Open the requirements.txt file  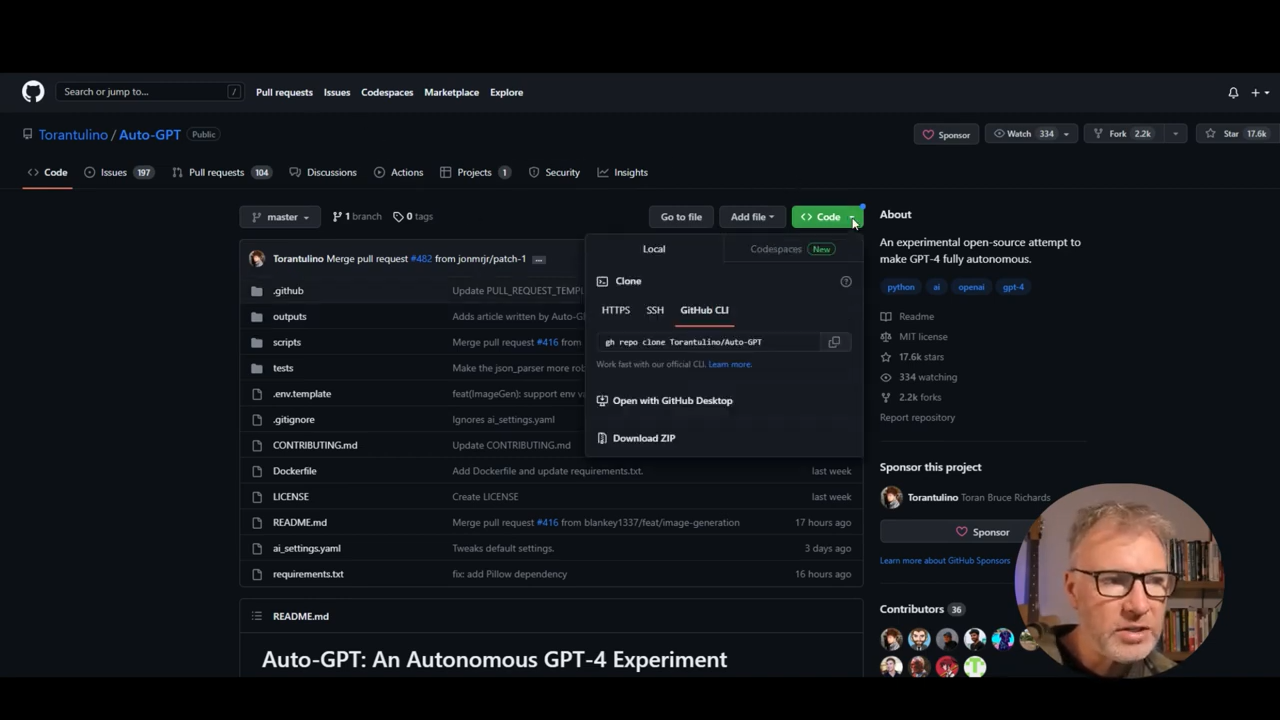tap(308, 574)
